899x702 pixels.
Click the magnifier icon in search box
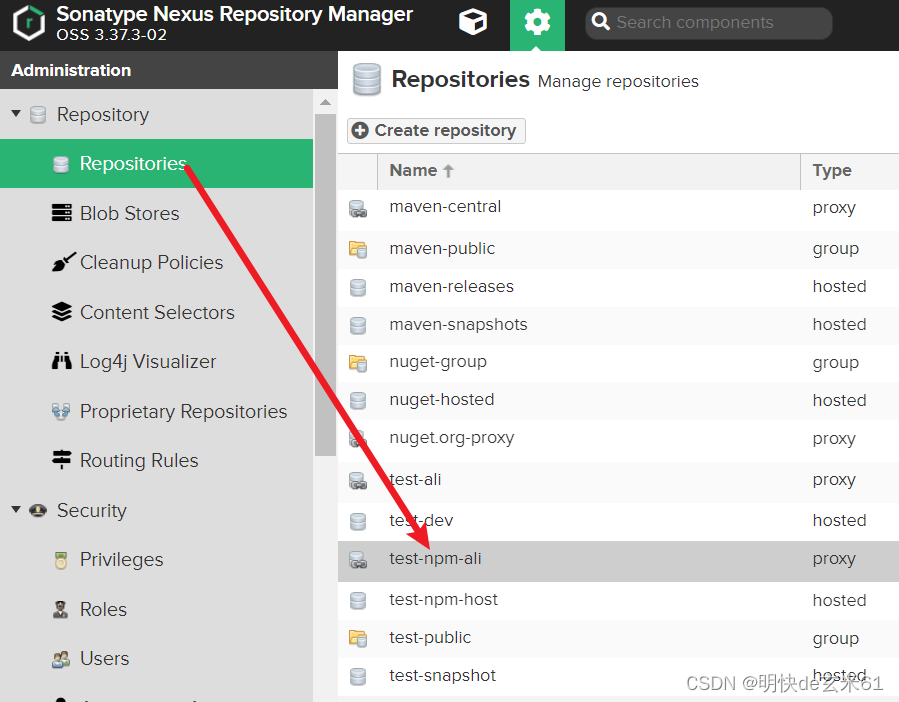tap(600, 22)
